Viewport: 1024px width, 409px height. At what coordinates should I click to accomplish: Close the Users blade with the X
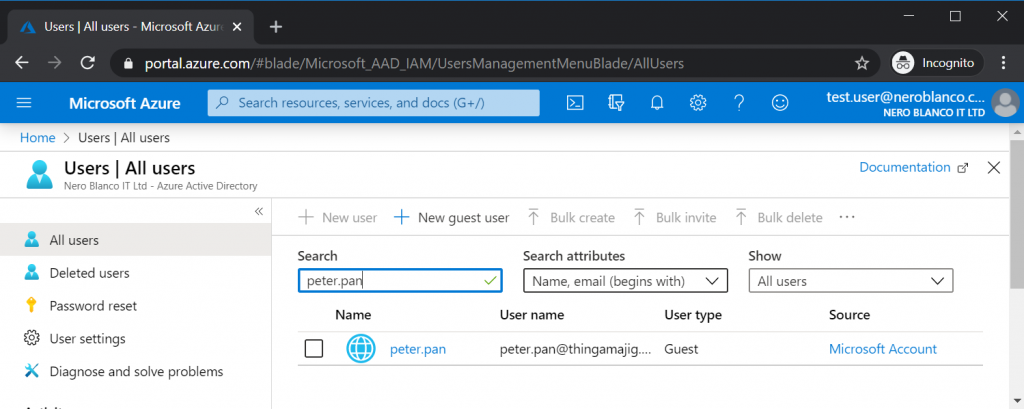[x=994, y=168]
